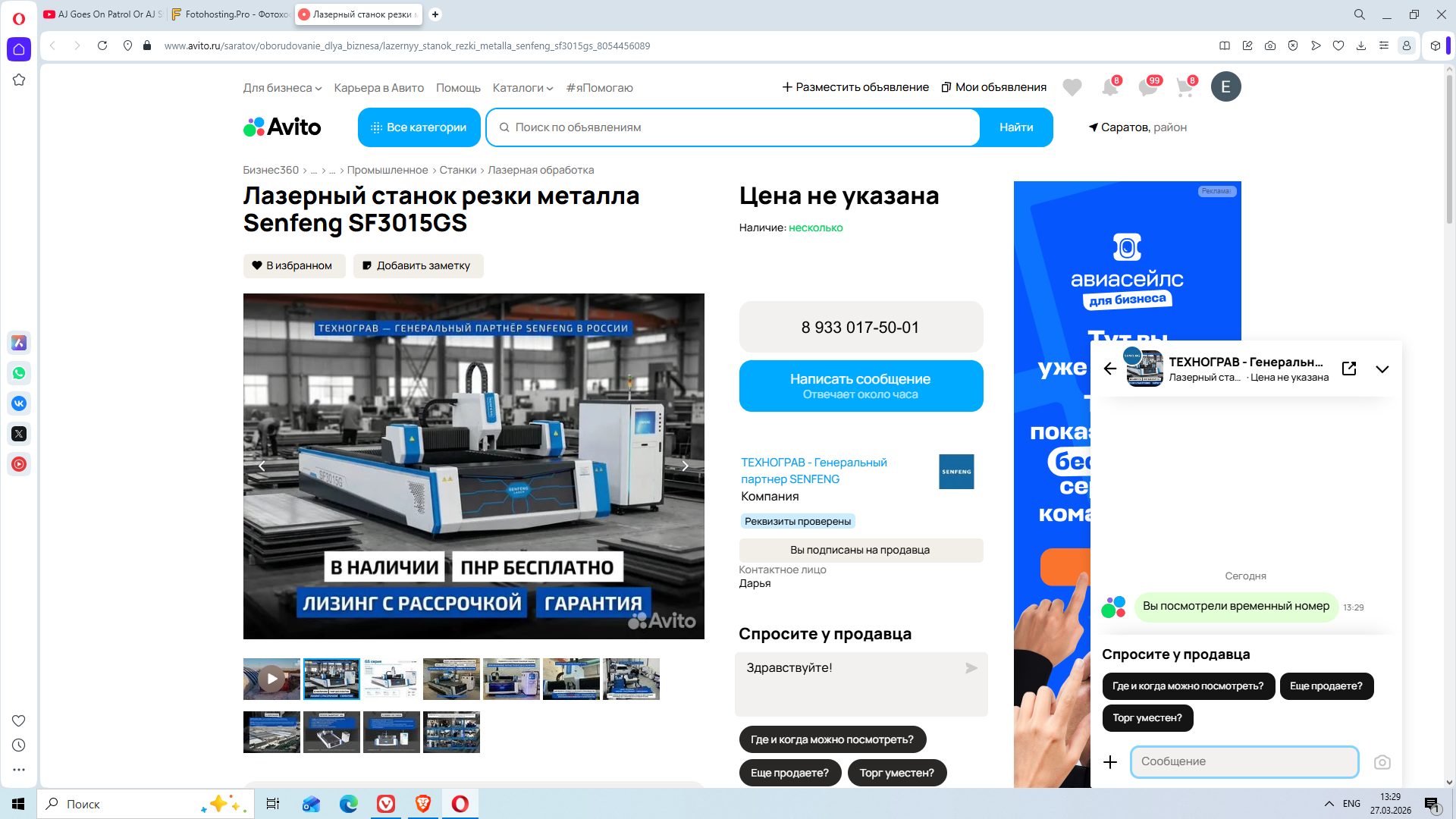This screenshot has width=1456, height=819.
Task: Open the messages chat bubble icon
Action: point(1147,87)
